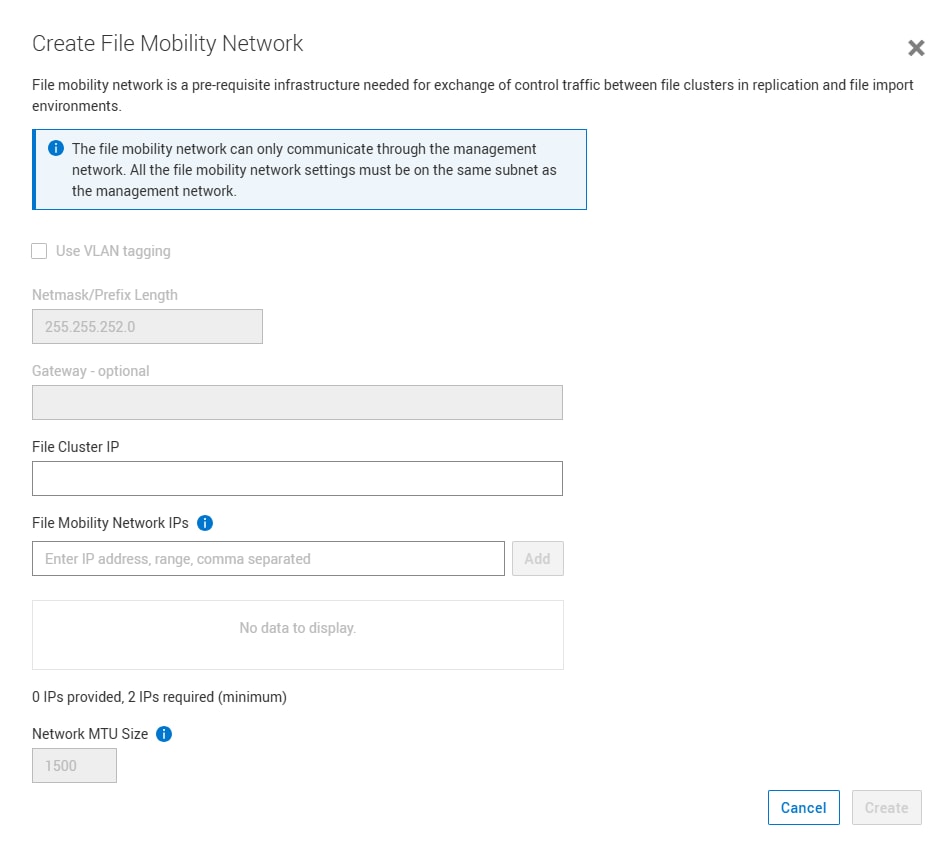The height and width of the screenshot is (841, 940).
Task: Click the 'Create File Mobility Network' title
Action: tap(168, 44)
